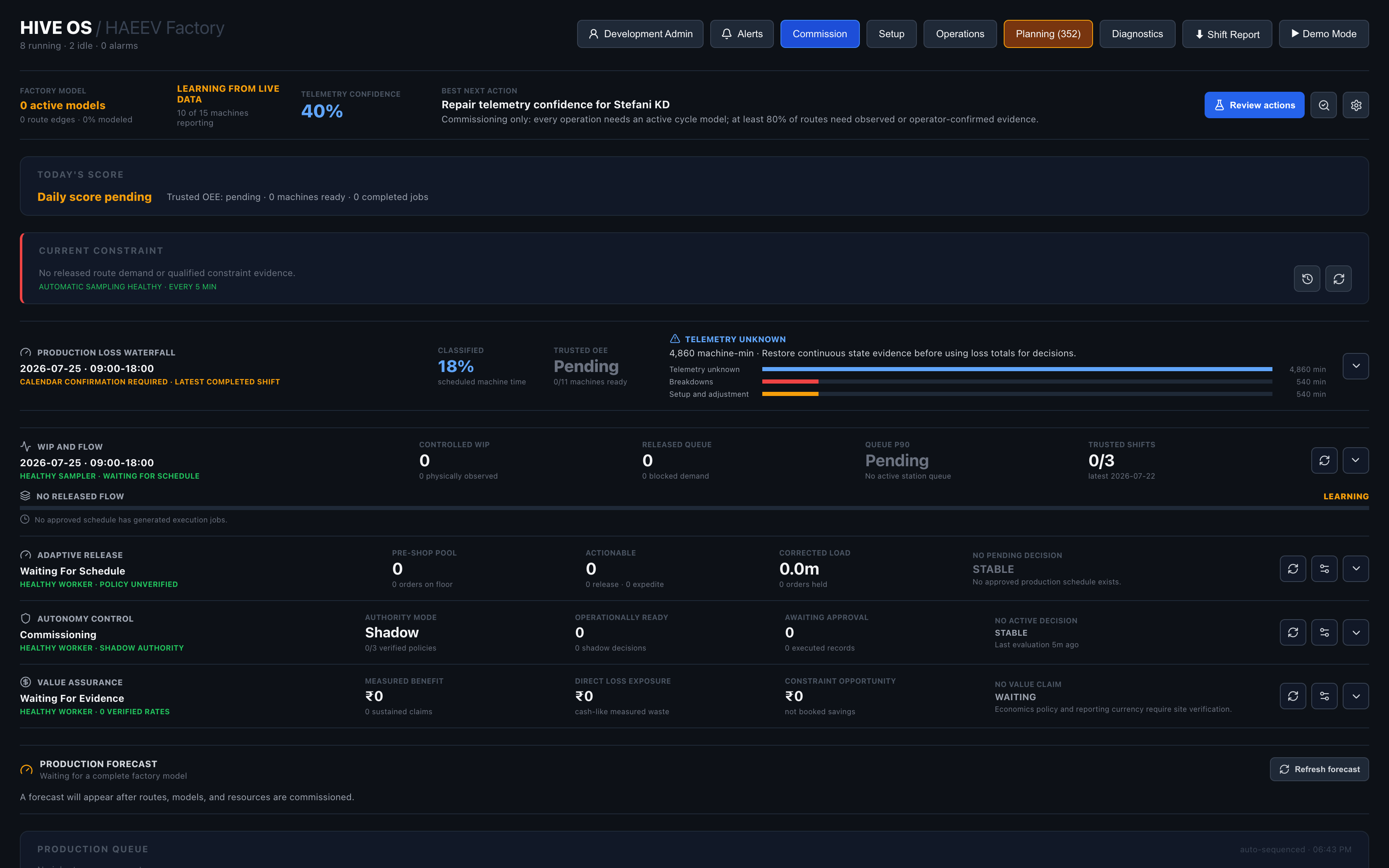This screenshot has height=868, width=1389.
Task: Click the HIVE OS logo title
Action: 56,28
